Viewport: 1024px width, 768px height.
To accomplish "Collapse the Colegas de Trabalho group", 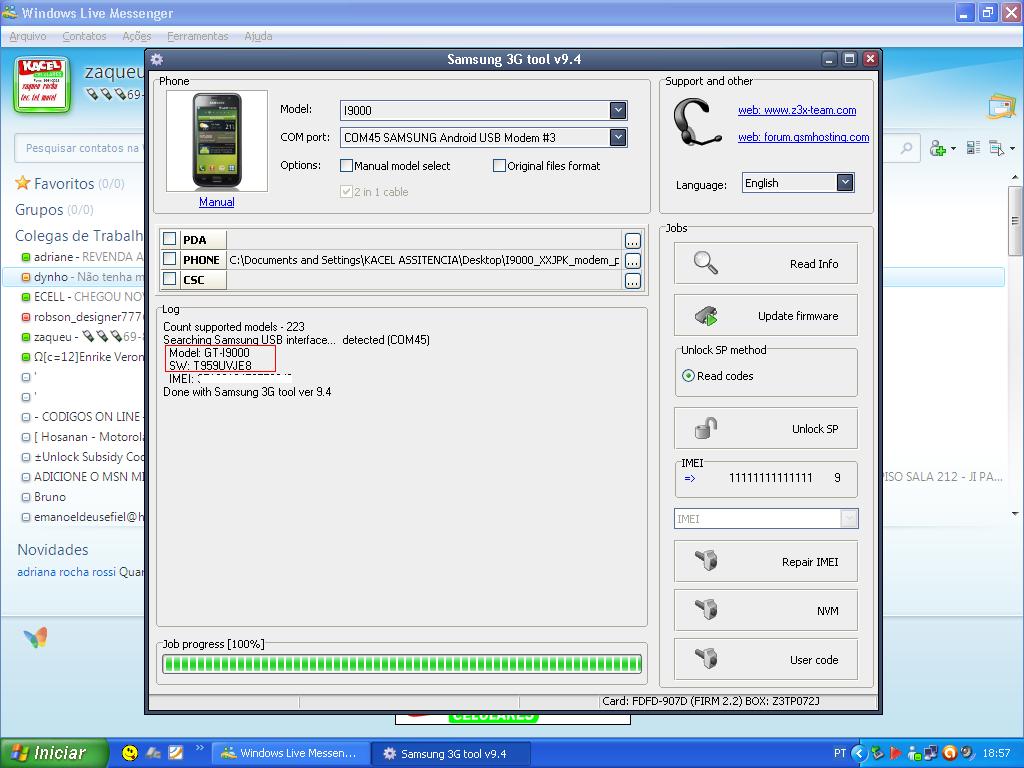I will pyautogui.click(x=79, y=236).
